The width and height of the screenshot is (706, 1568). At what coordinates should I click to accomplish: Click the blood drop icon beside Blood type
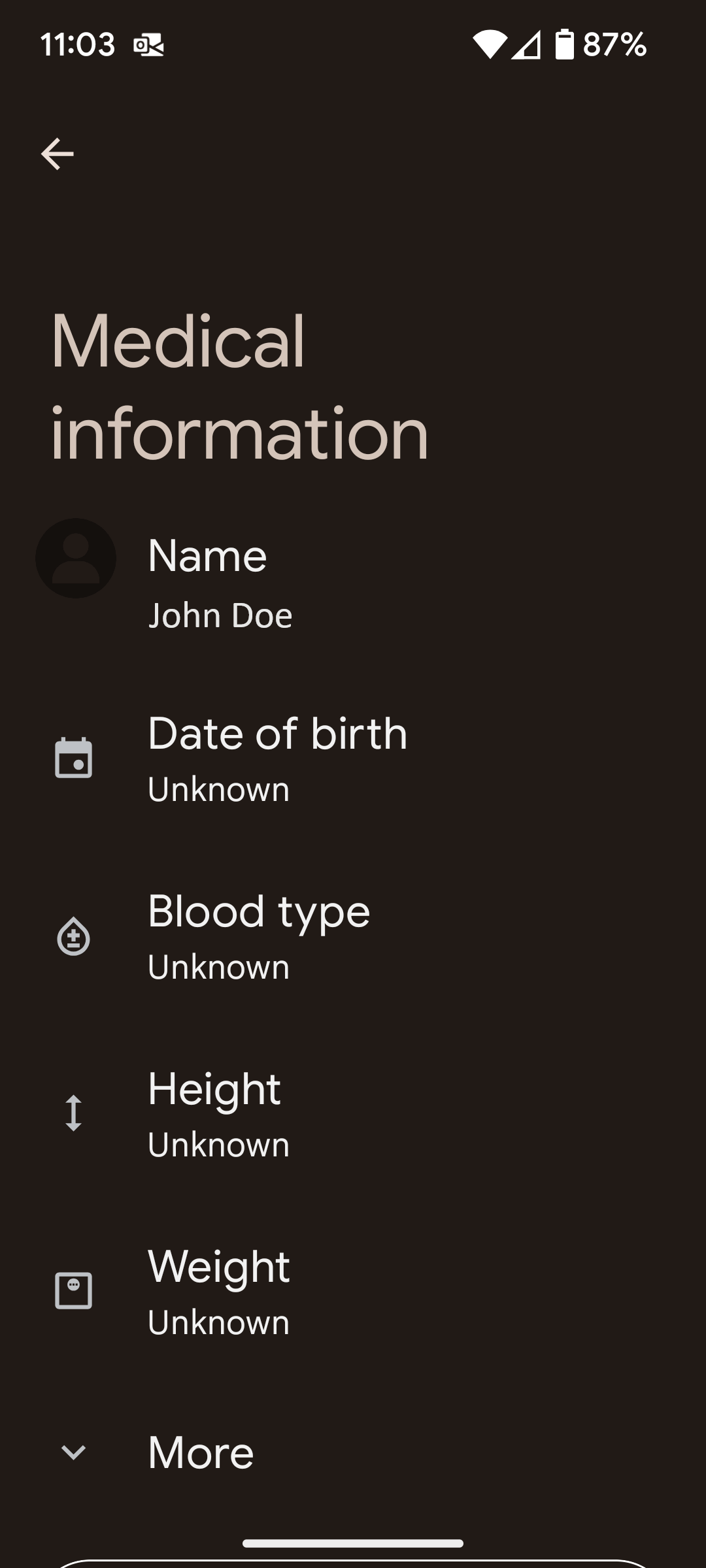click(x=74, y=936)
